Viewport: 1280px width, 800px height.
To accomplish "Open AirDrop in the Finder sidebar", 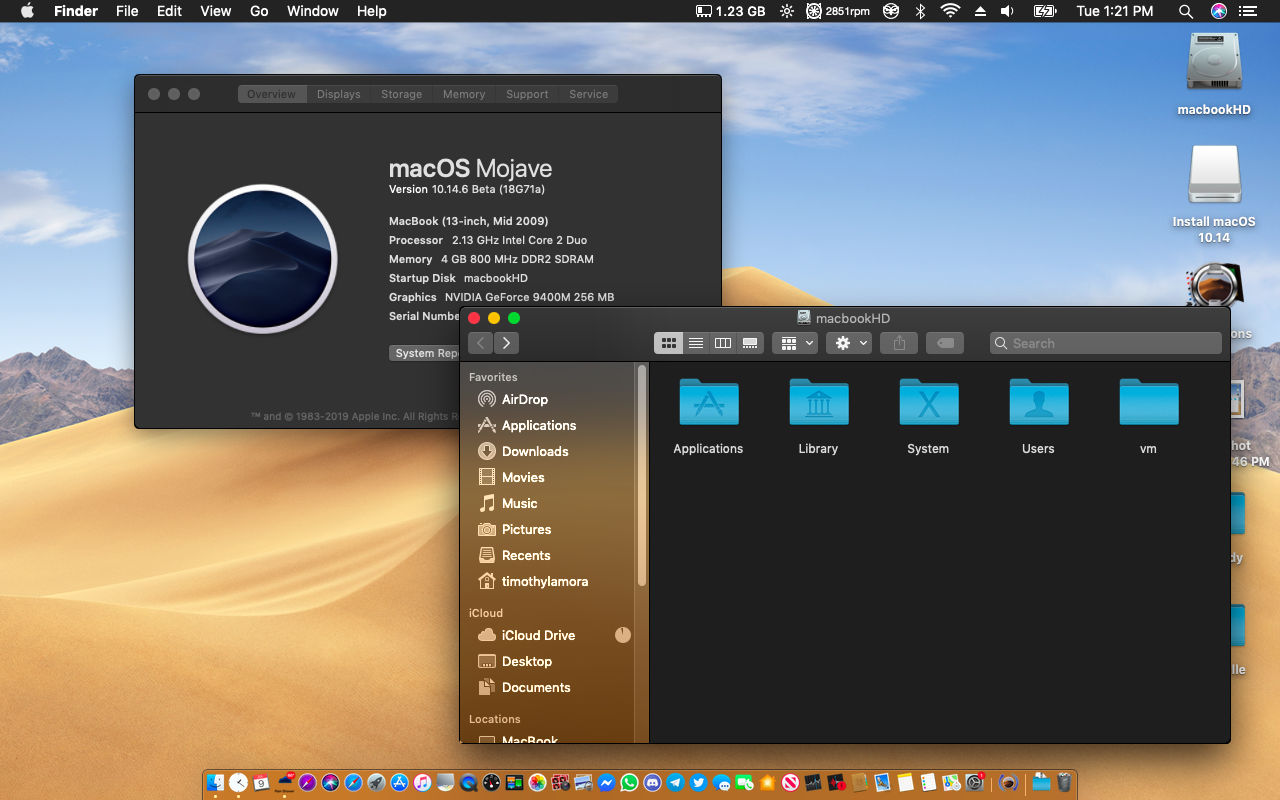I will point(525,399).
